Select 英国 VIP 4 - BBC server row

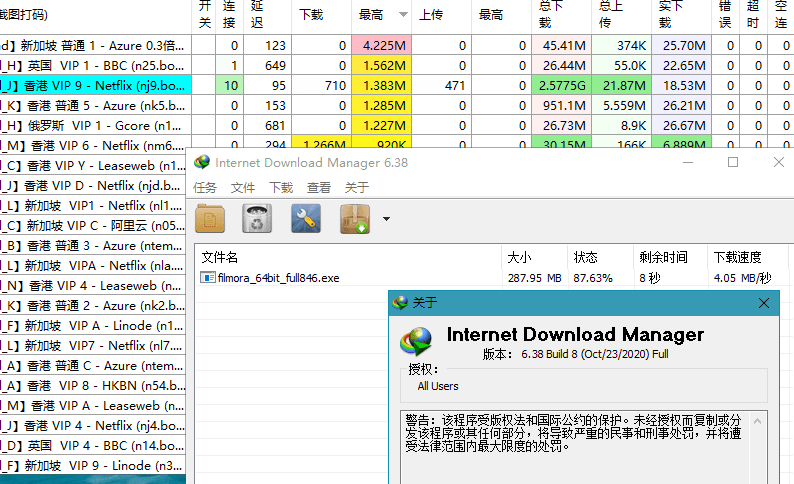[x=93, y=446]
